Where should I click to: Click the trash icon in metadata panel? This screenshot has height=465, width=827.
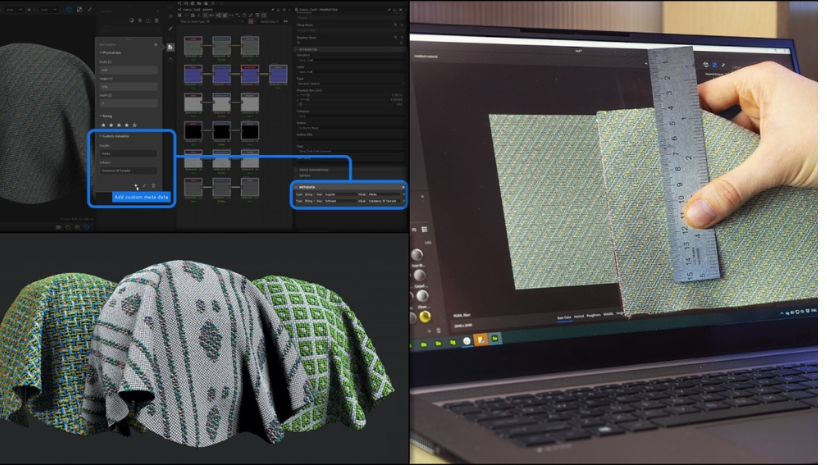[x=154, y=186]
